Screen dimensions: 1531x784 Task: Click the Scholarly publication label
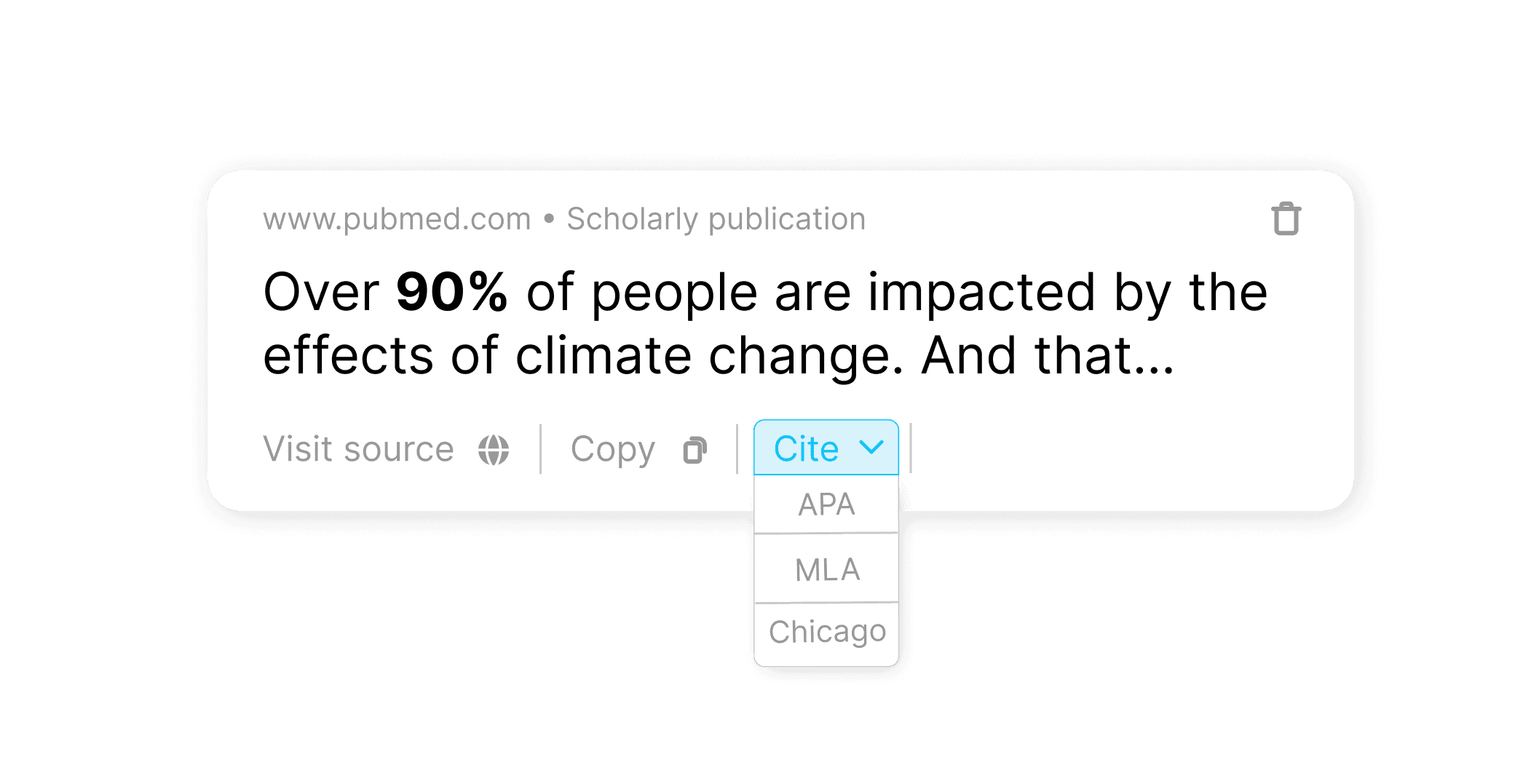tap(716, 219)
